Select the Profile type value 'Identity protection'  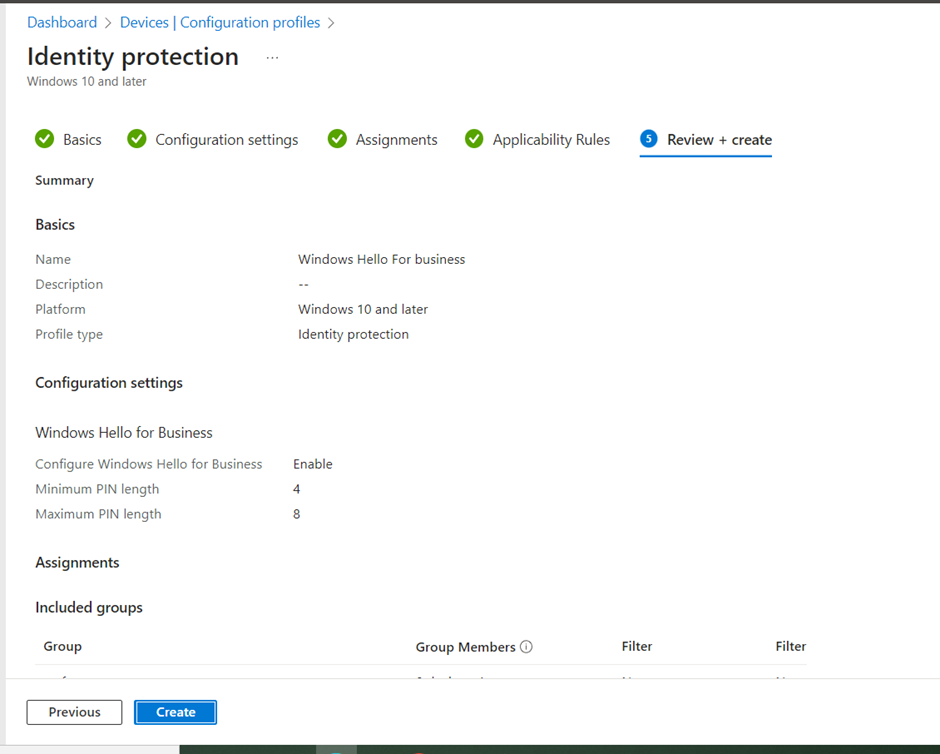click(353, 334)
